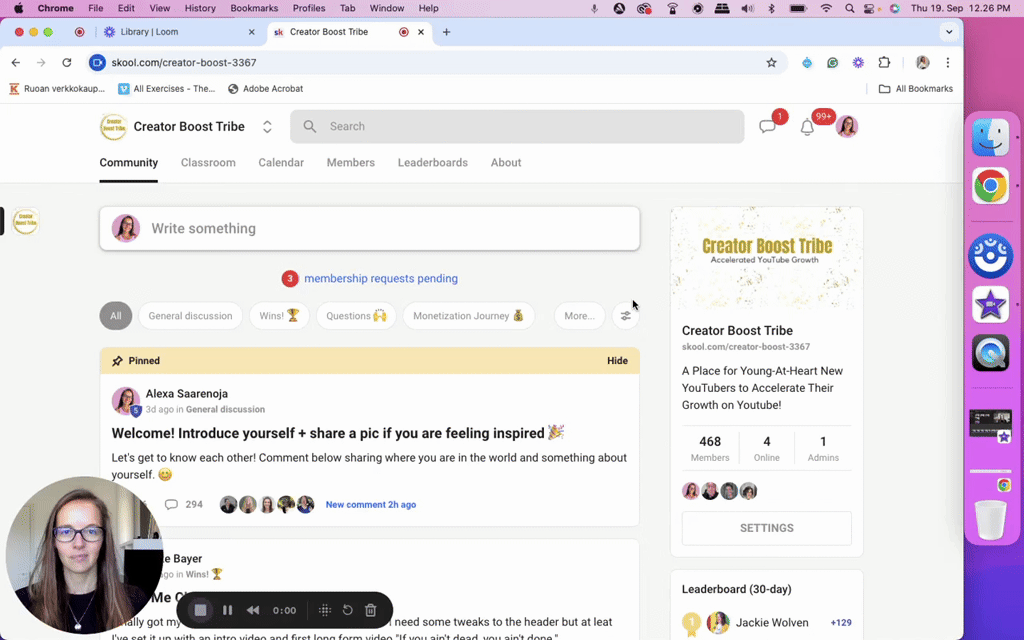Open New comment 2h ago link
This screenshot has width=1024, height=640.
click(x=370, y=504)
